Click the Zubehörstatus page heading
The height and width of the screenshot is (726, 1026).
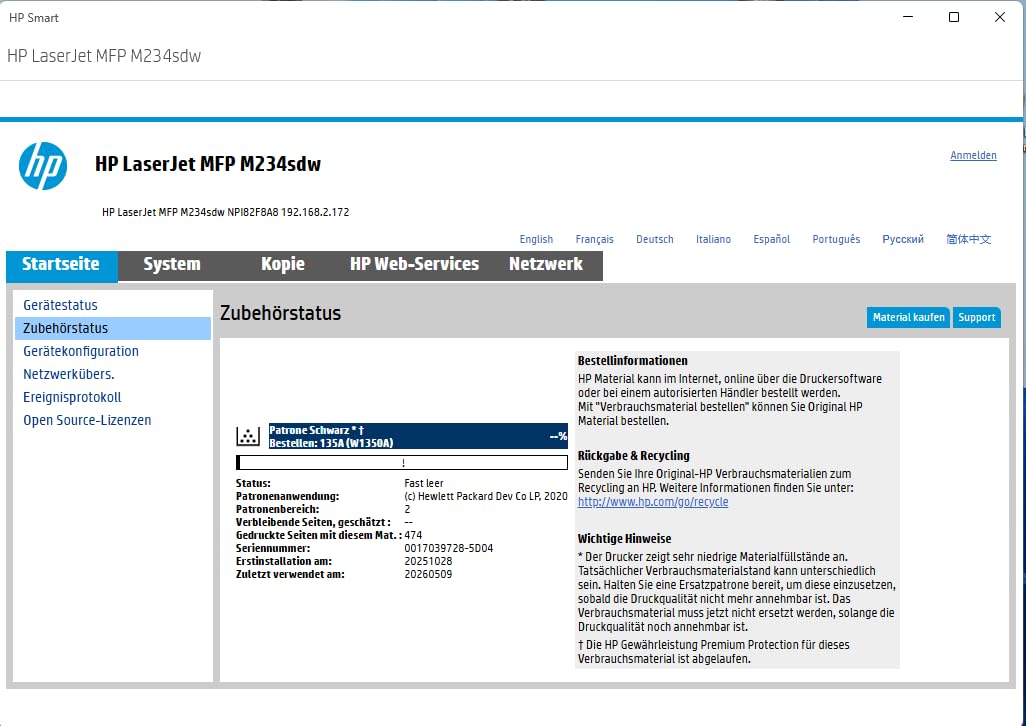point(280,313)
